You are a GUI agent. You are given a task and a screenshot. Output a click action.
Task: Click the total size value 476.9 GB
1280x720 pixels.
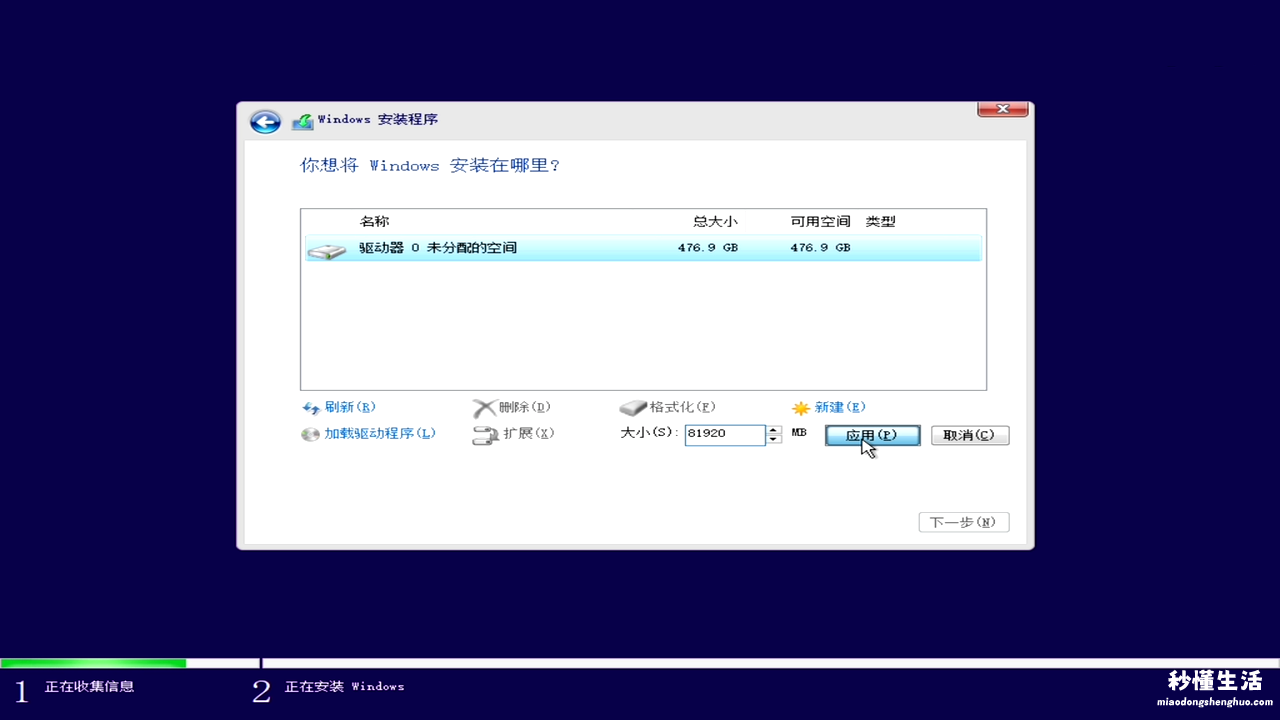(708, 248)
